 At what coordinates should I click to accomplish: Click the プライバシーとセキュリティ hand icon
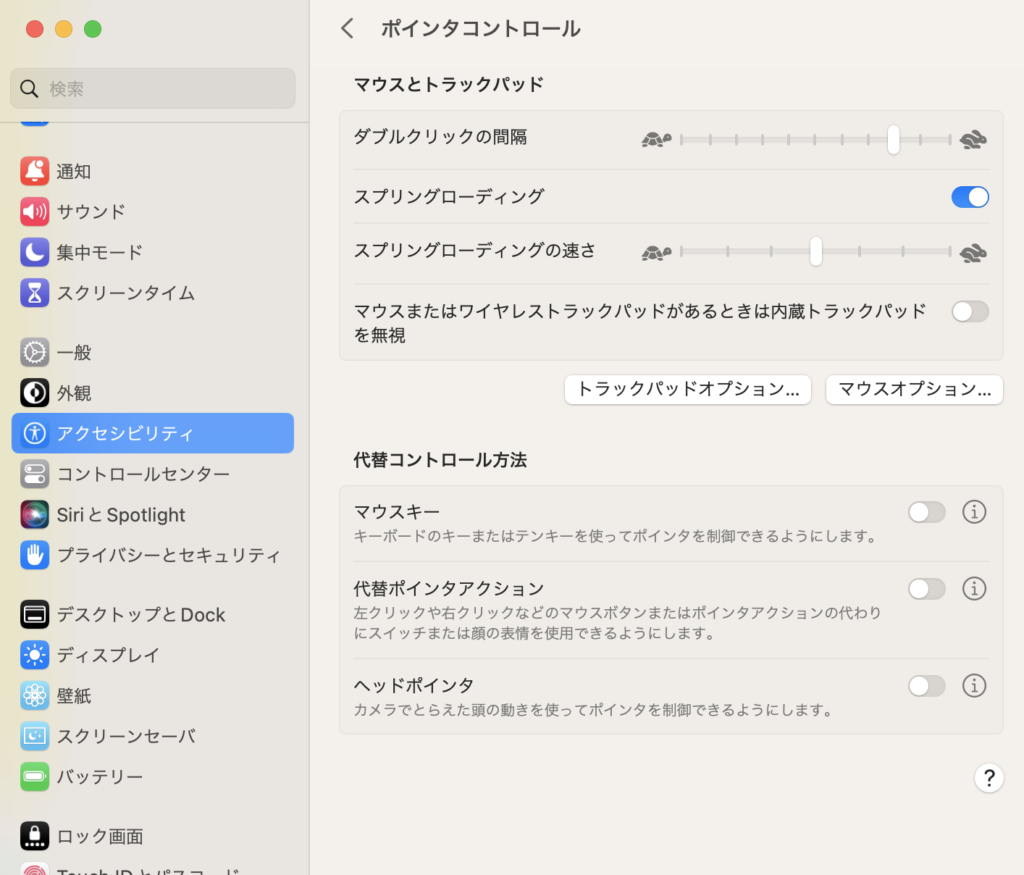[35, 555]
